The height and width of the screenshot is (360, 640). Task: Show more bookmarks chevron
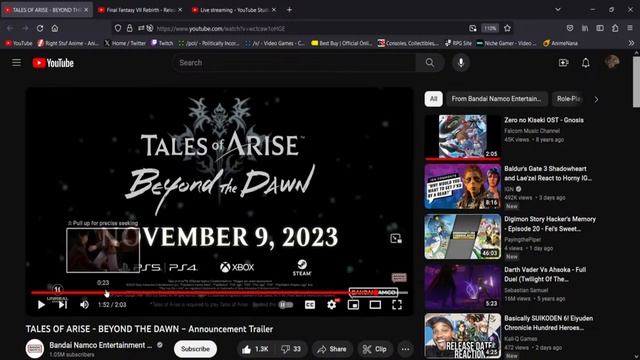coord(631,43)
